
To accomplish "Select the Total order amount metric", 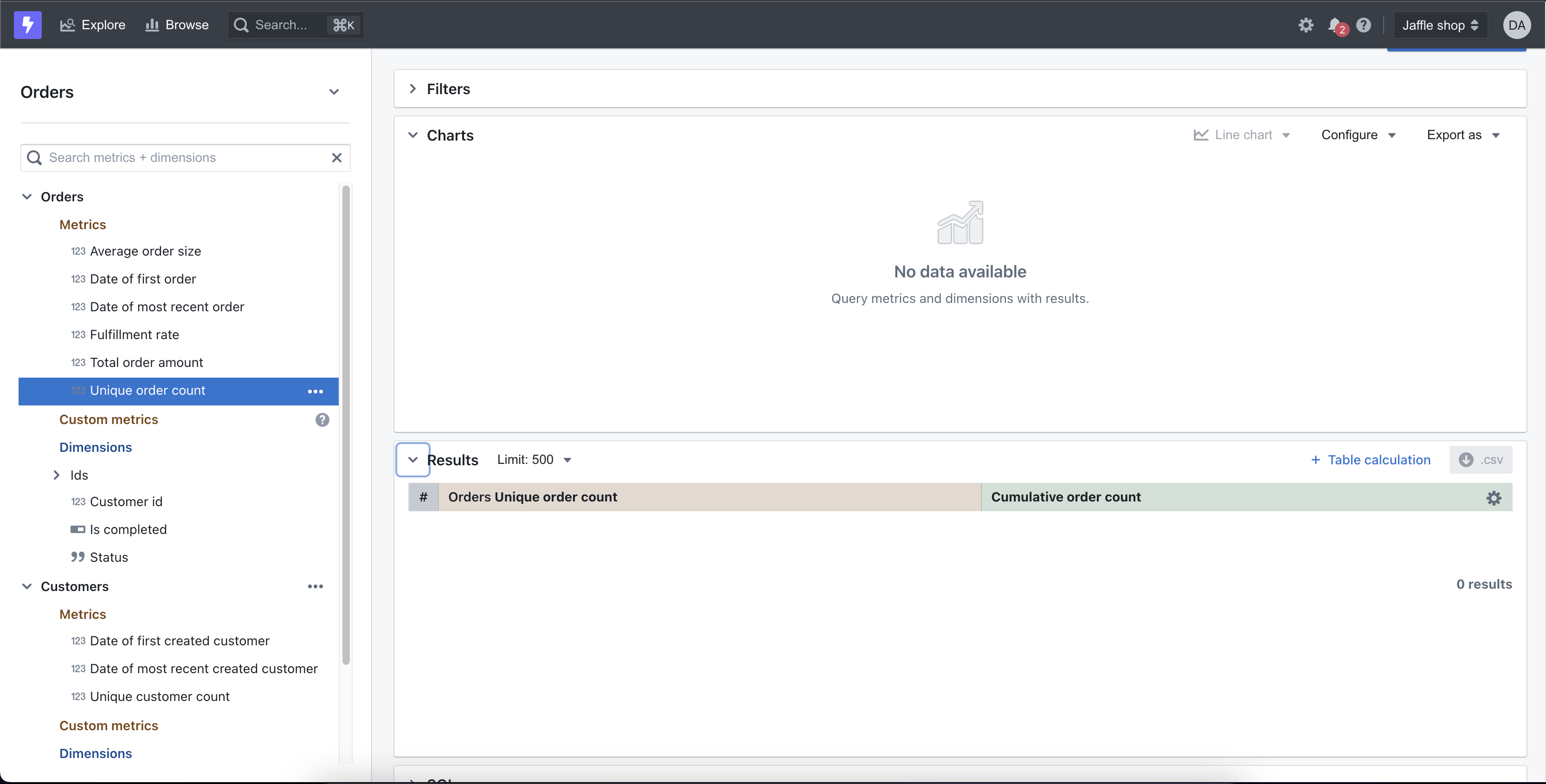I will (x=179, y=362).
